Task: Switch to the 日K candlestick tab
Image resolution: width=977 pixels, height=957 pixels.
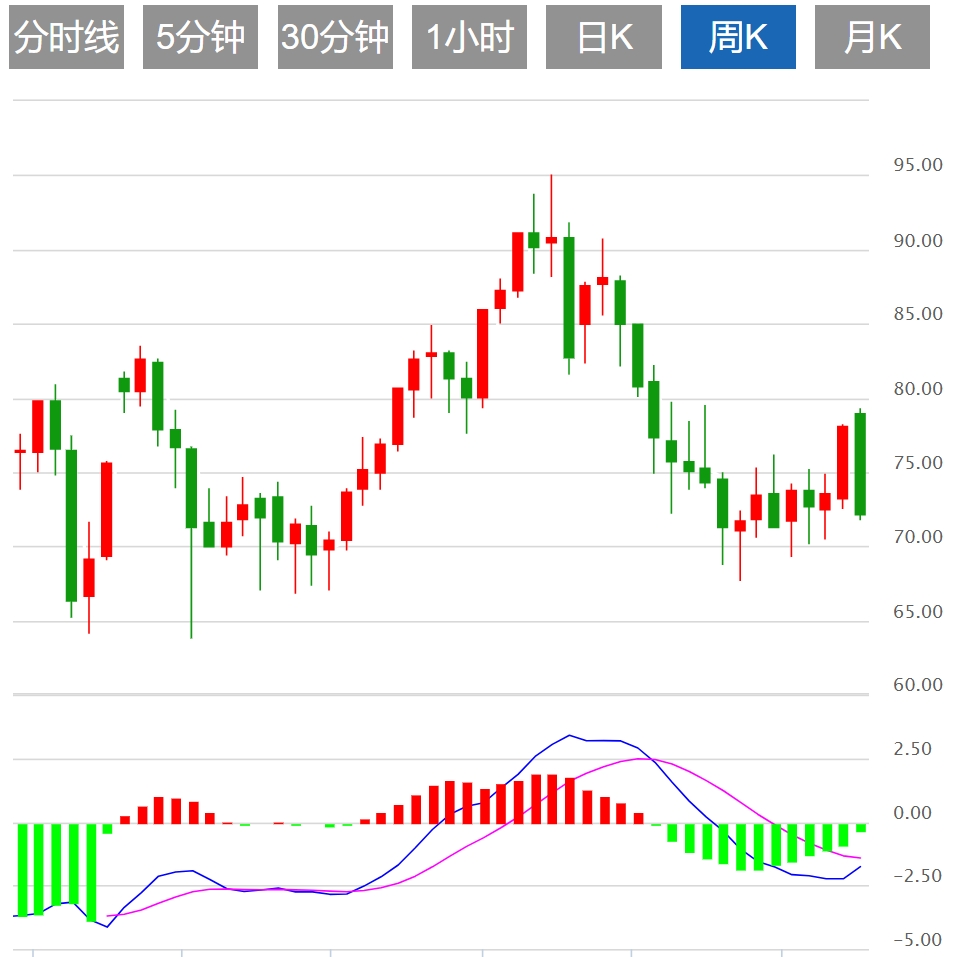Action: [x=604, y=37]
